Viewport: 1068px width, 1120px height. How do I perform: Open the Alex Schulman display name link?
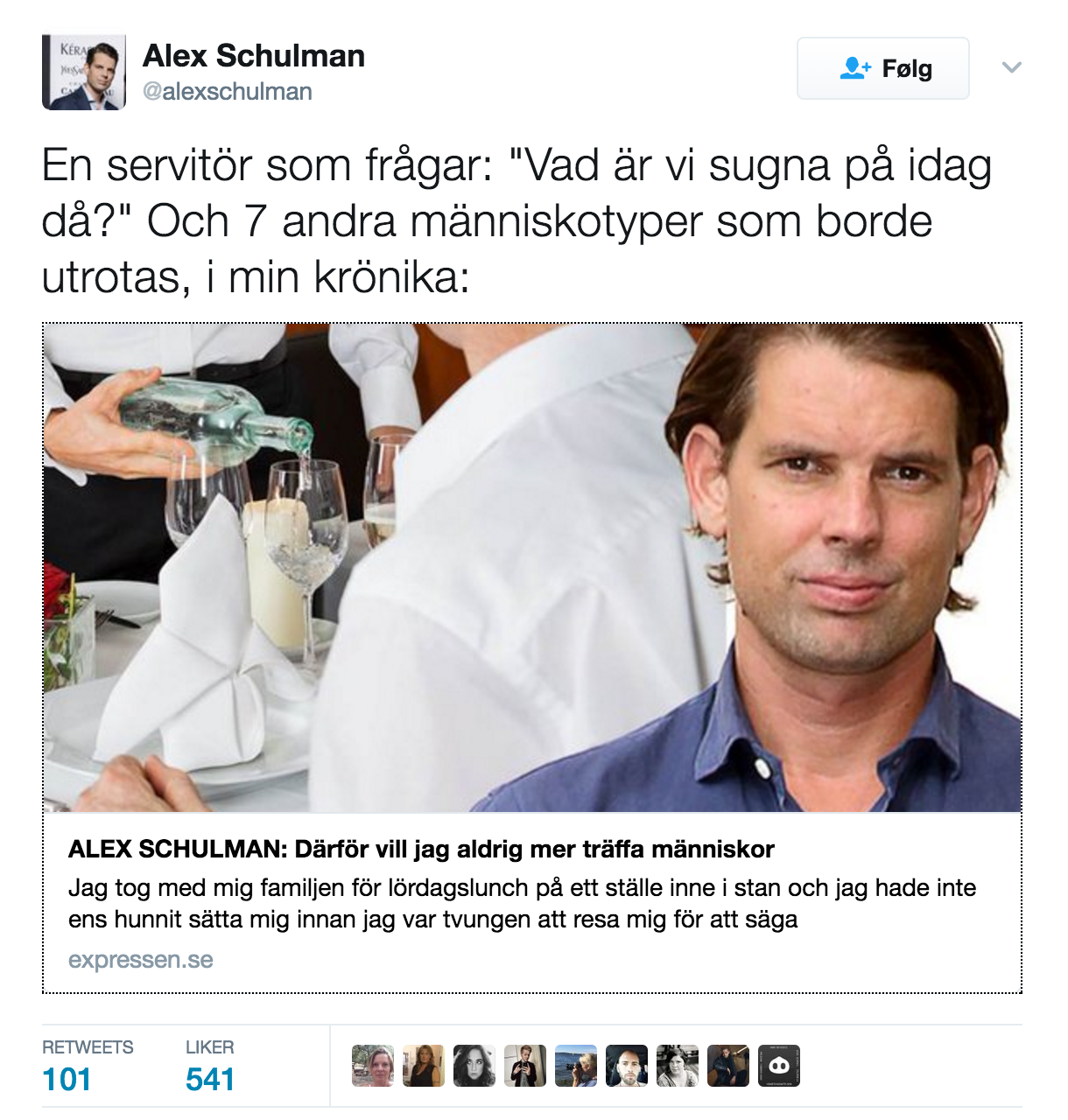coord(254,56)
